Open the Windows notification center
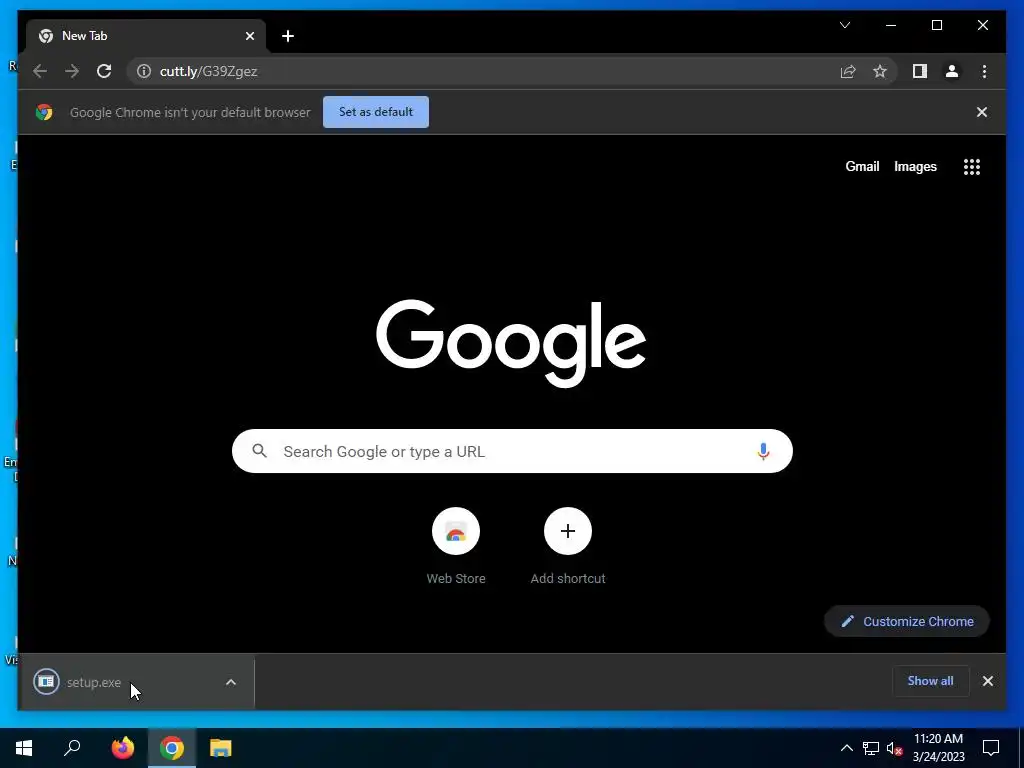Screen dimensions: 1024x768 991,748
